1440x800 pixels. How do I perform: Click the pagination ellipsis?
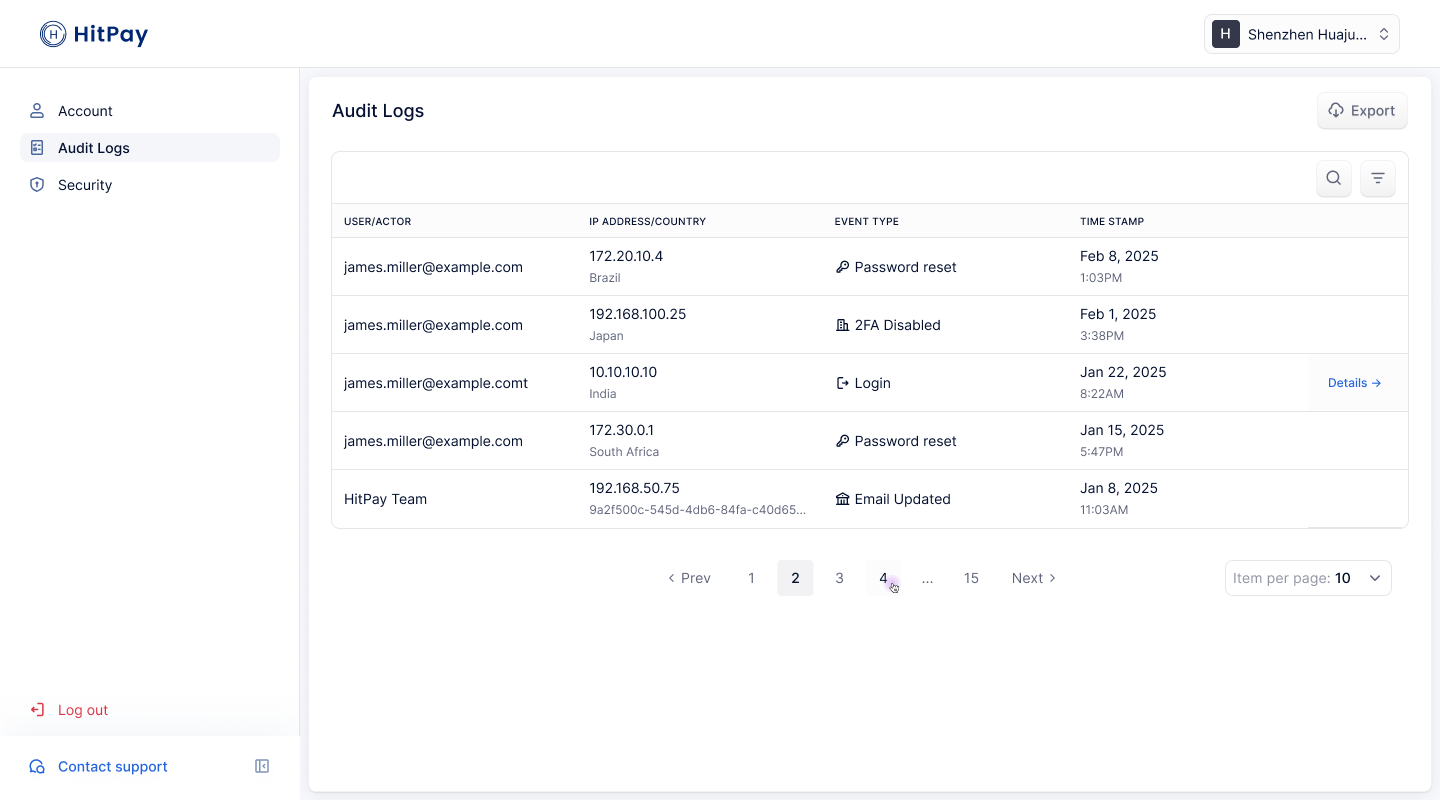(x=927, y=578)
